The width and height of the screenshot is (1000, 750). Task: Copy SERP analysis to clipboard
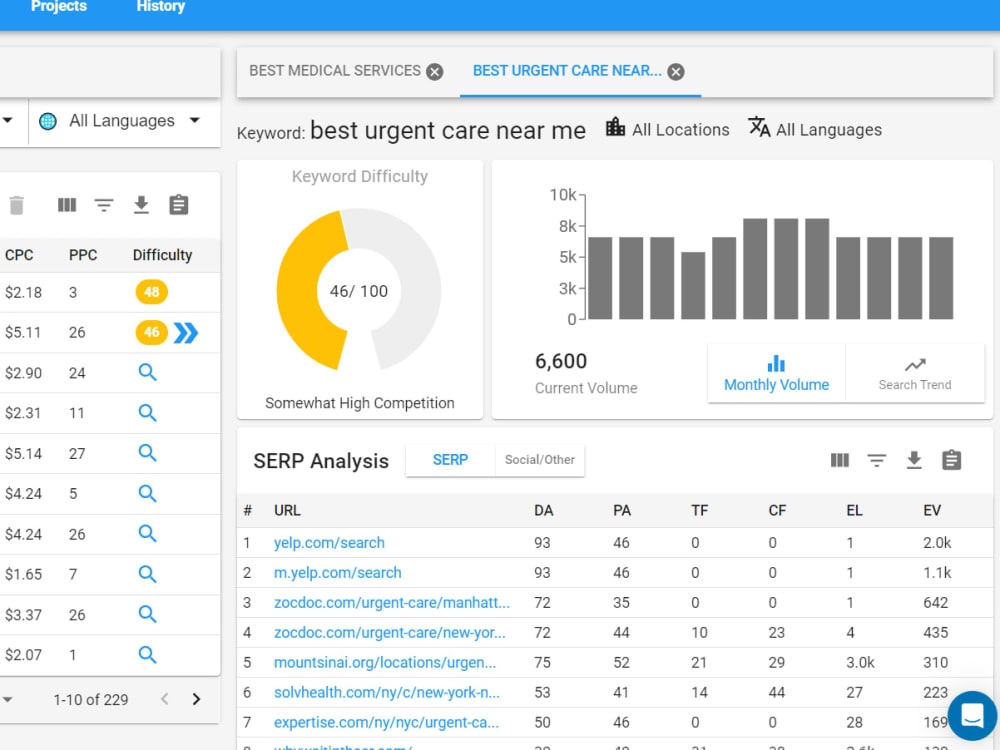click(952, 460)
